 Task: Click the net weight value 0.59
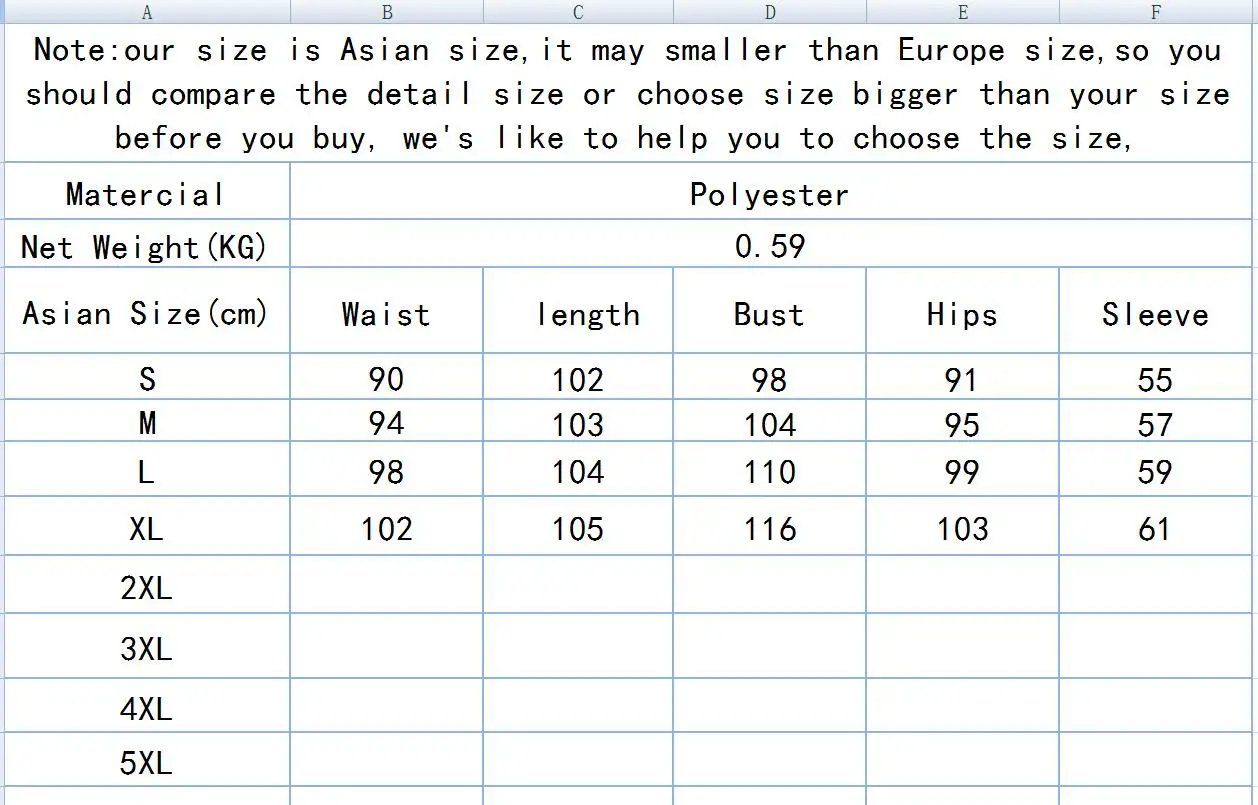point(769,245)
